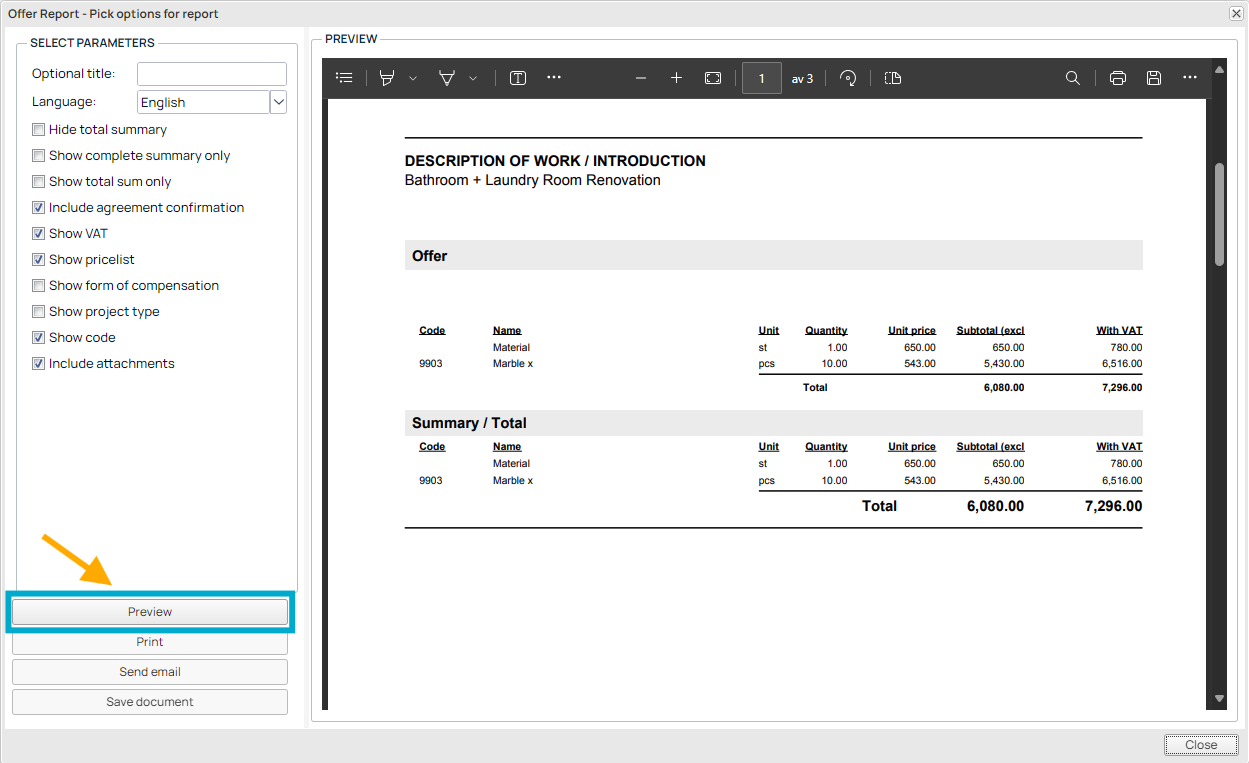1249x763 pixels.
Task: Open more tools ellipsis beside text tool
Action: [554, 78]
